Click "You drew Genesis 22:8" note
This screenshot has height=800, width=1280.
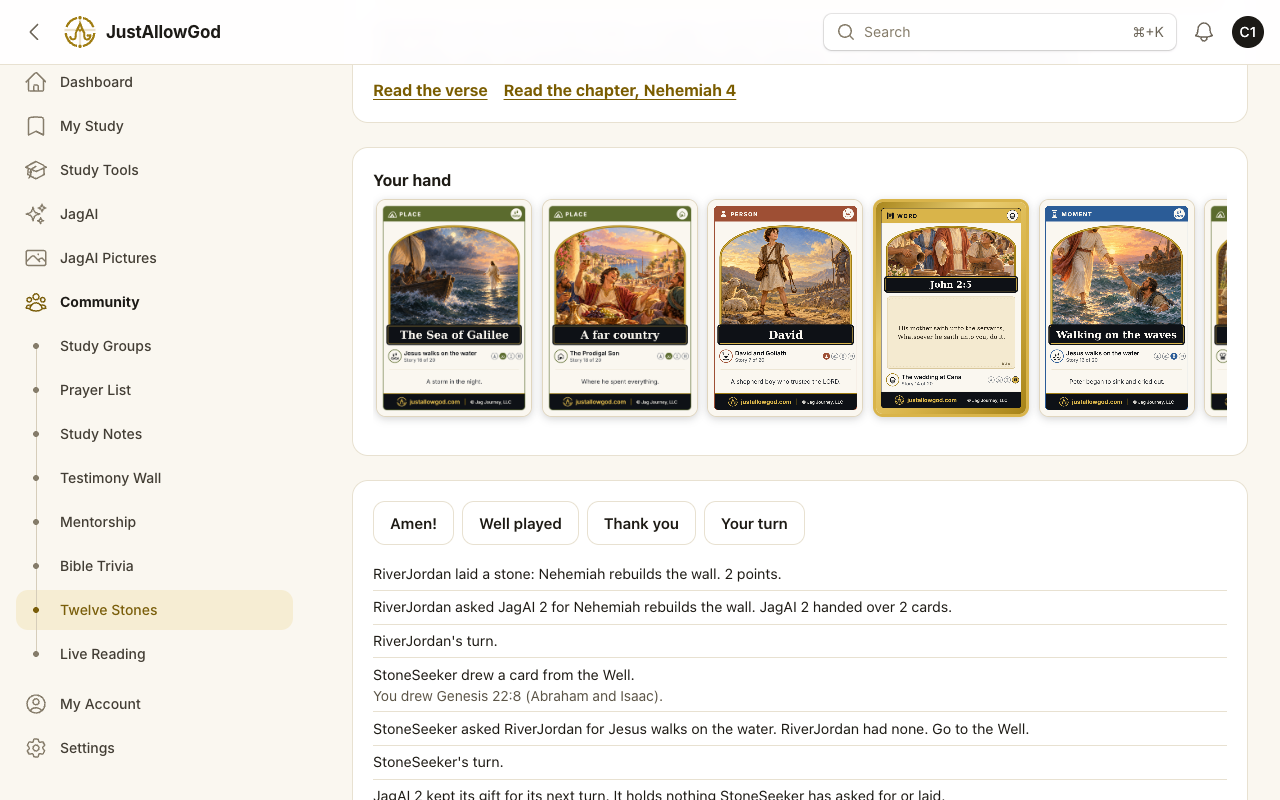[518, 696]
